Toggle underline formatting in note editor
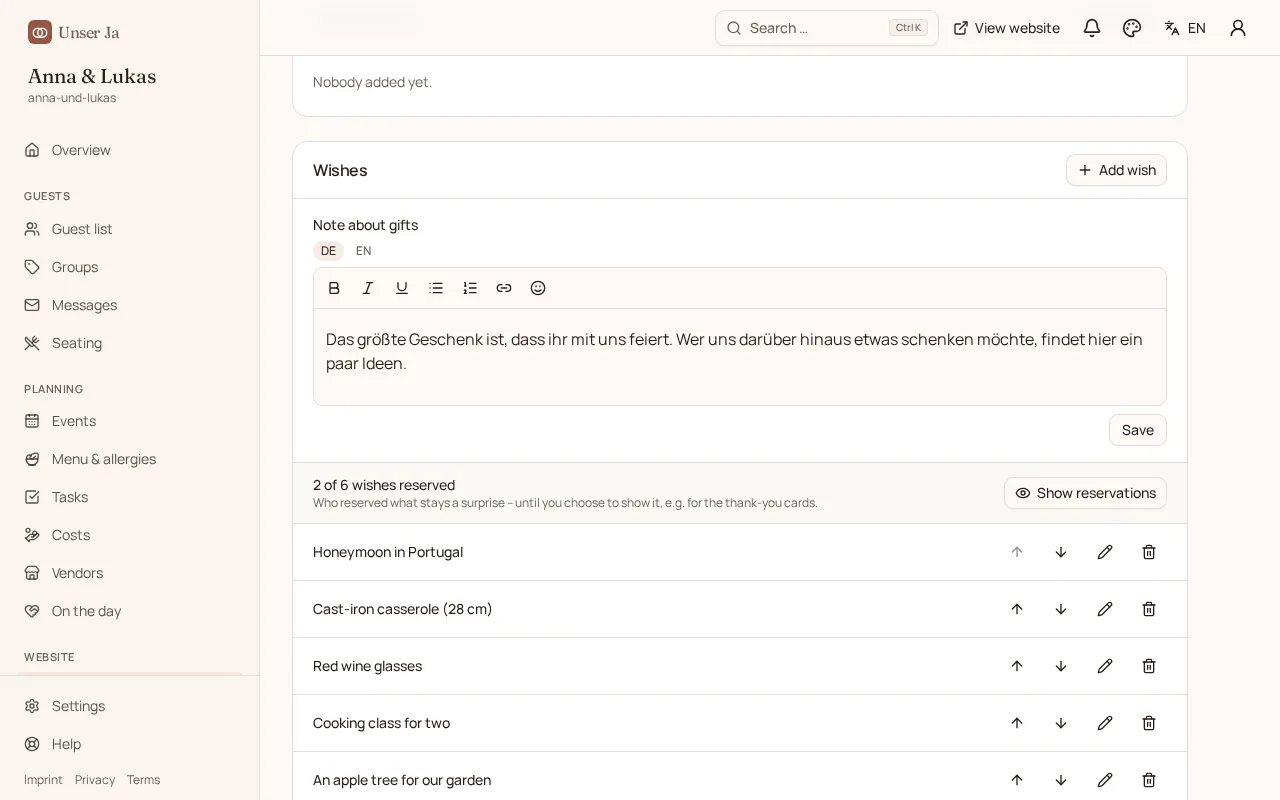Viewport: 1280px width, 800px height. 402,288
